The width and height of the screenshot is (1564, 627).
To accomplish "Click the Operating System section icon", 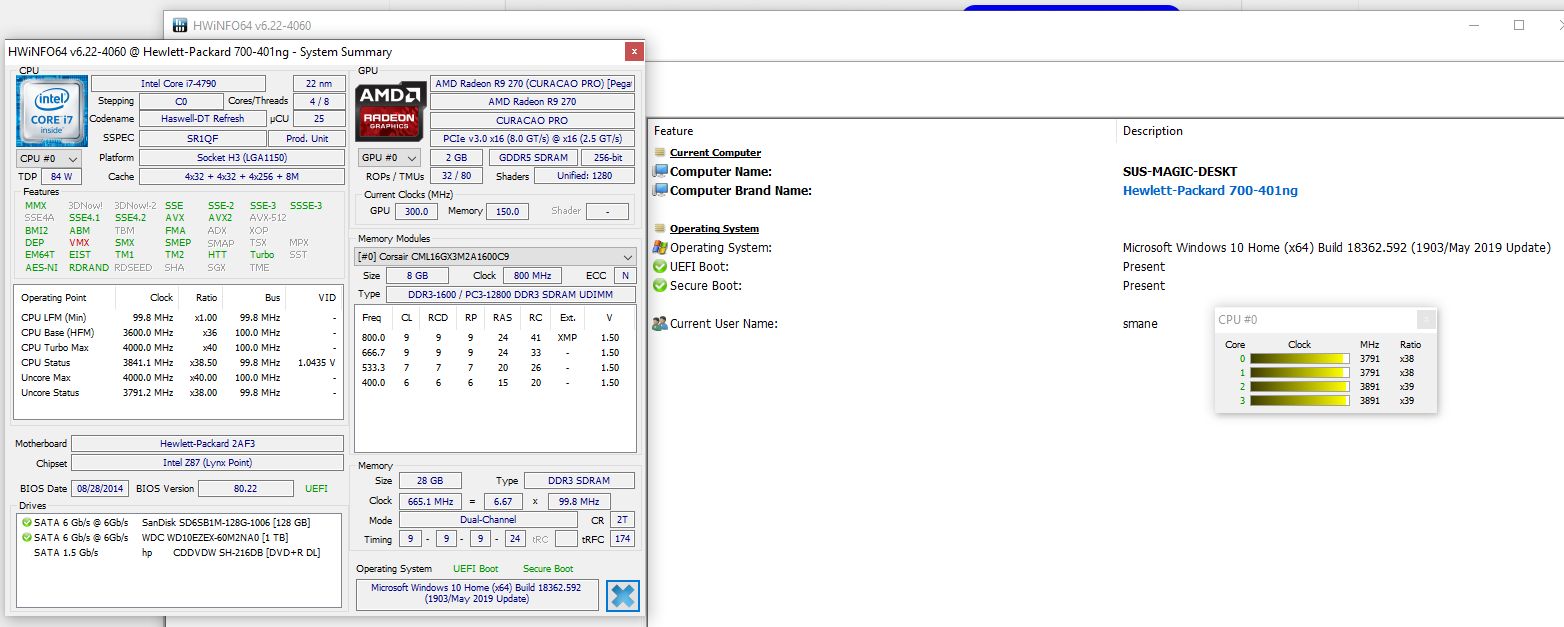I will tap(660, 228).
